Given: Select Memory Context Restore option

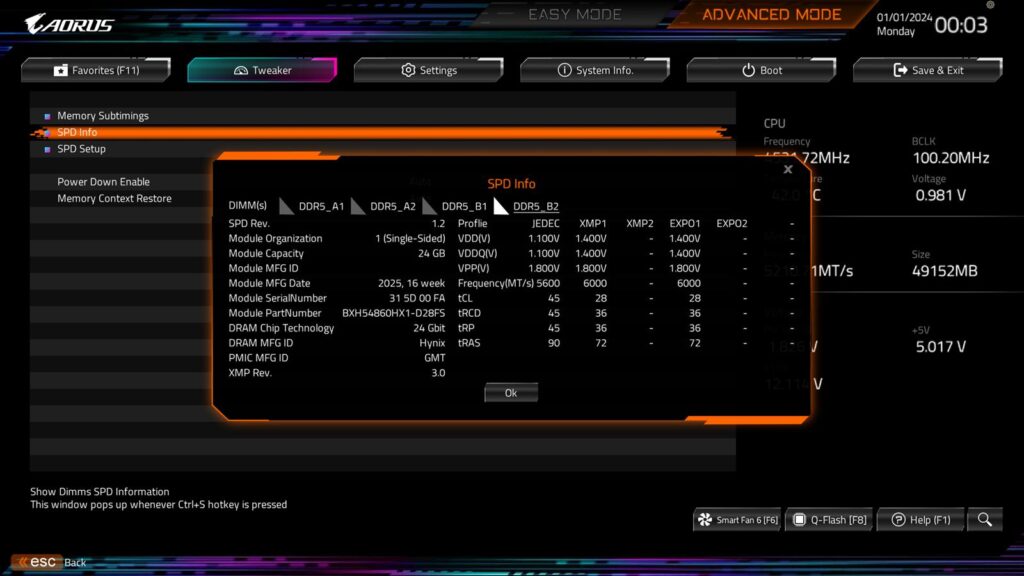Looking at the screenshot, I should pos(114,198).
